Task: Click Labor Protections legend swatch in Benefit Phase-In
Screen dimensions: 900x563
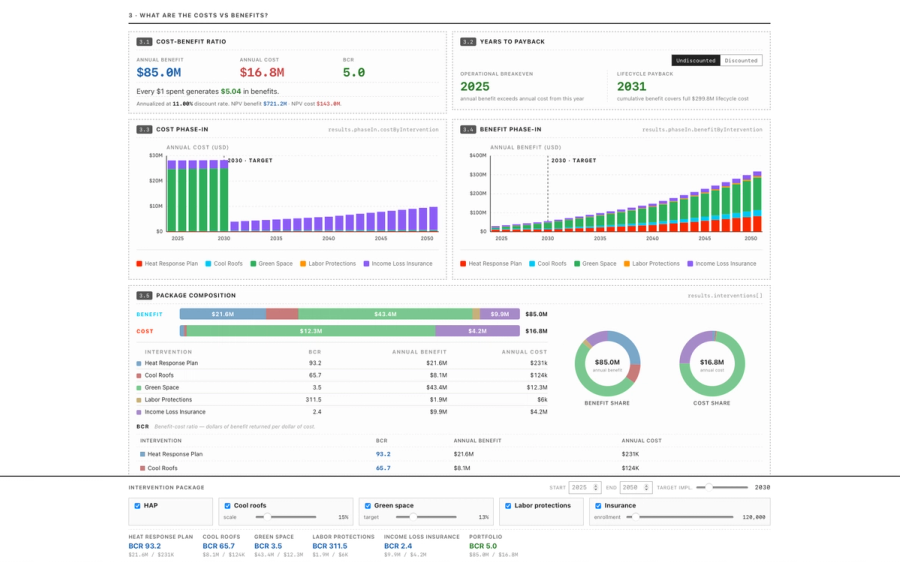Action: tap(627, 264)
